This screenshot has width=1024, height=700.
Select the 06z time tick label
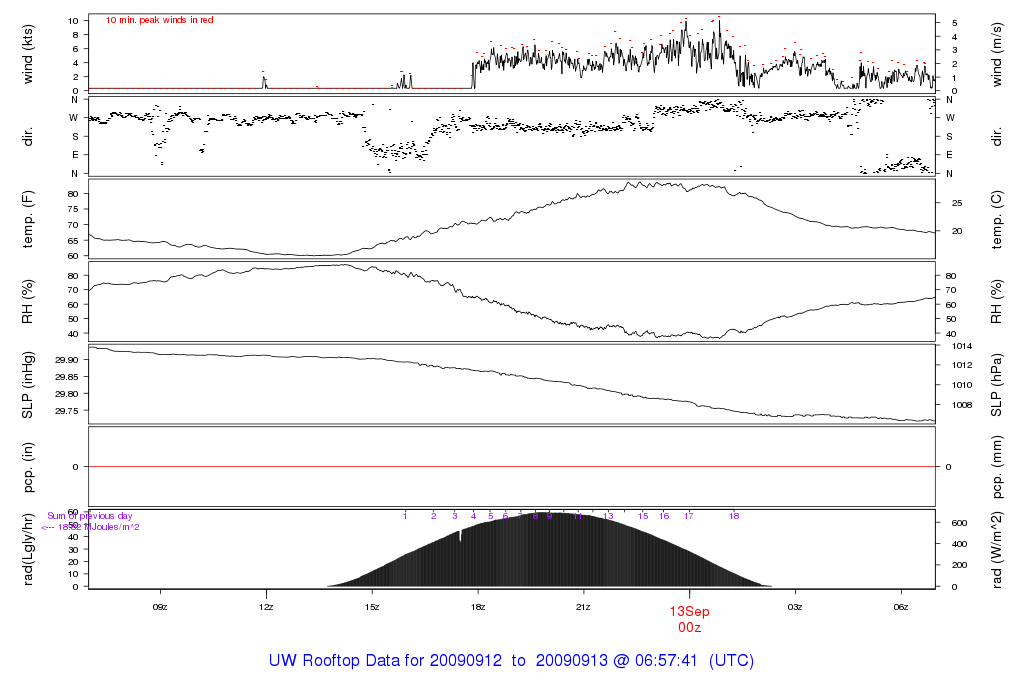tap(901, 607)
